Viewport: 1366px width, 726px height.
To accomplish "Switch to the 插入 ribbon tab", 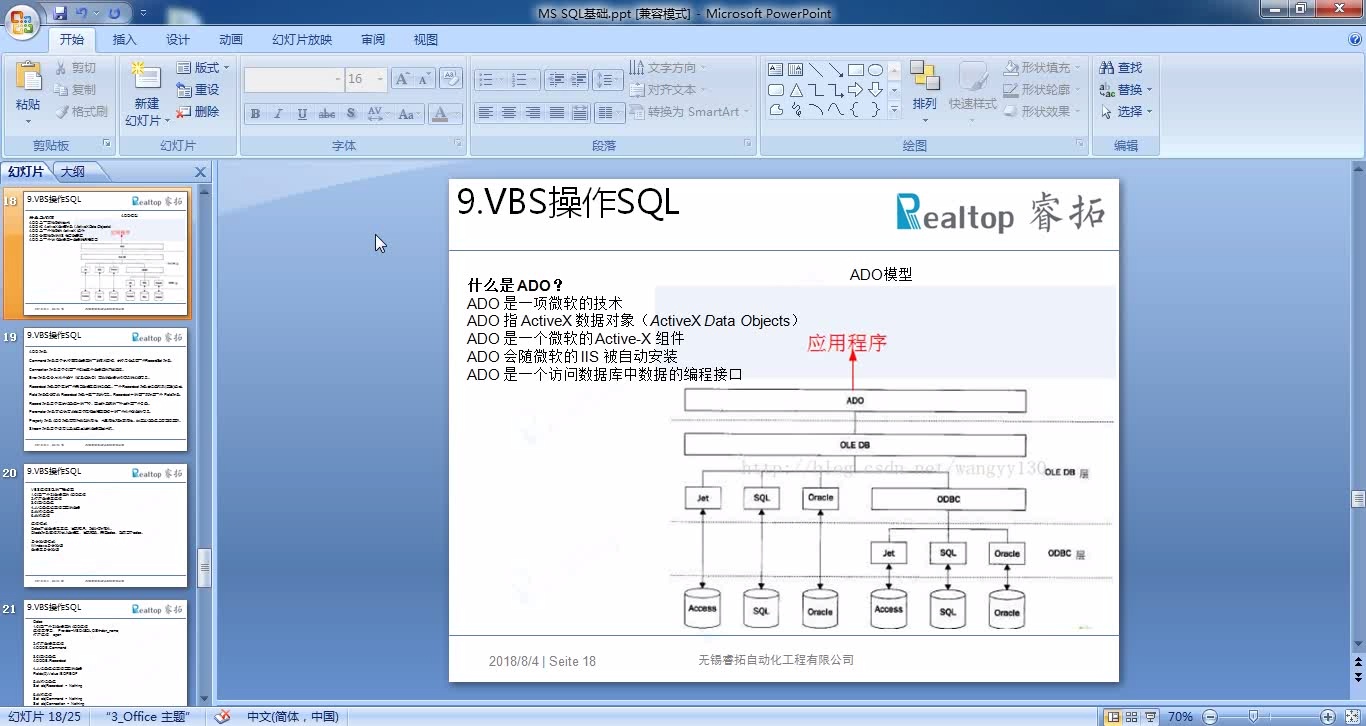I will tap(124, 39).
